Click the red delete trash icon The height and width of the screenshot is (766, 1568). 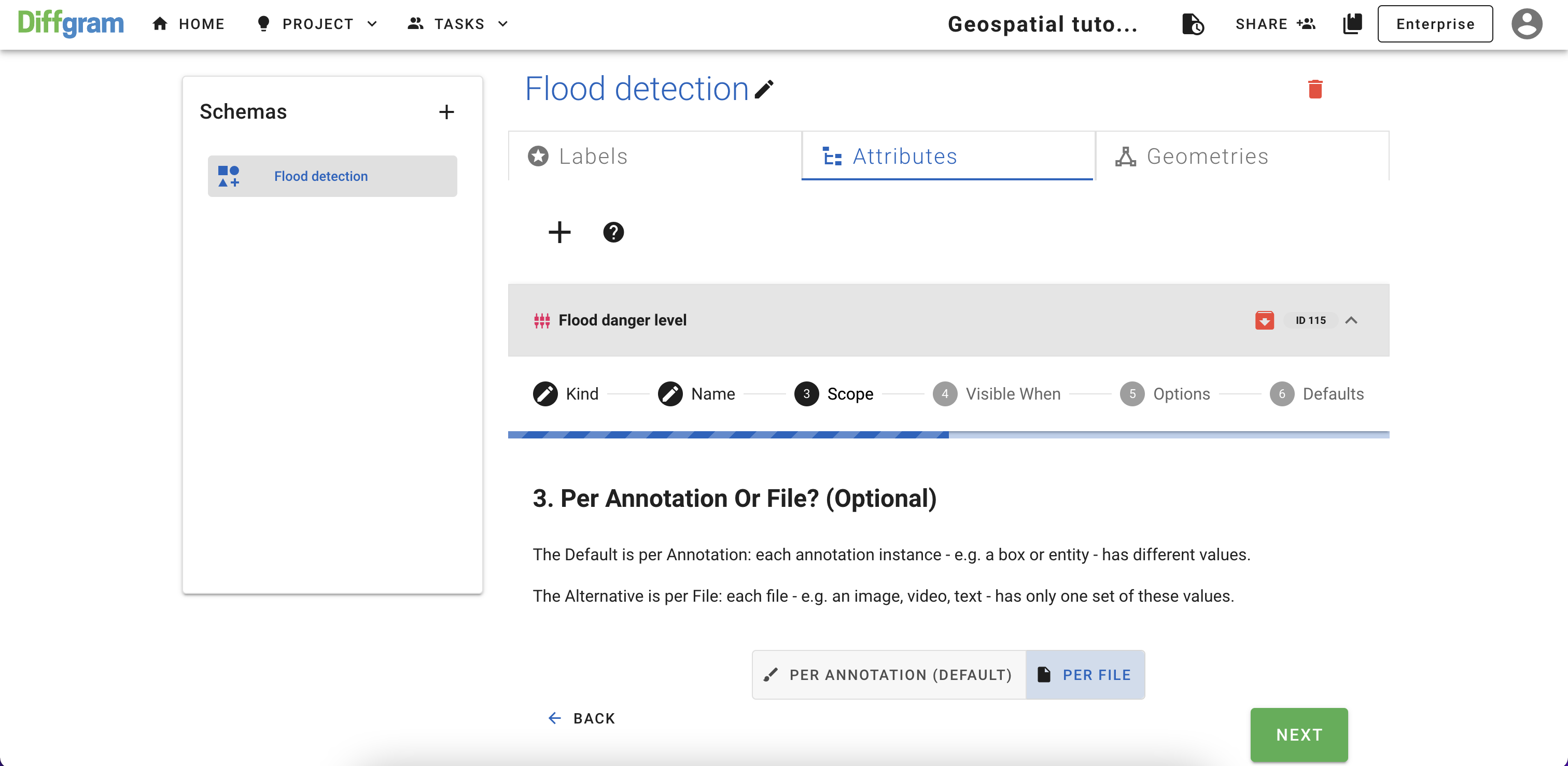click(1315, 89)
